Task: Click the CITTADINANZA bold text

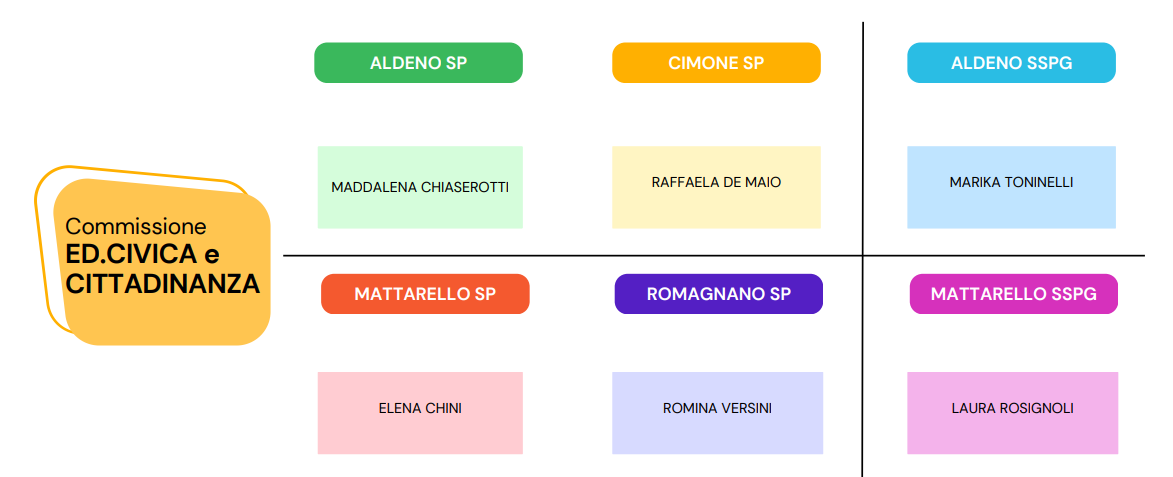Action: click(163, 283)
